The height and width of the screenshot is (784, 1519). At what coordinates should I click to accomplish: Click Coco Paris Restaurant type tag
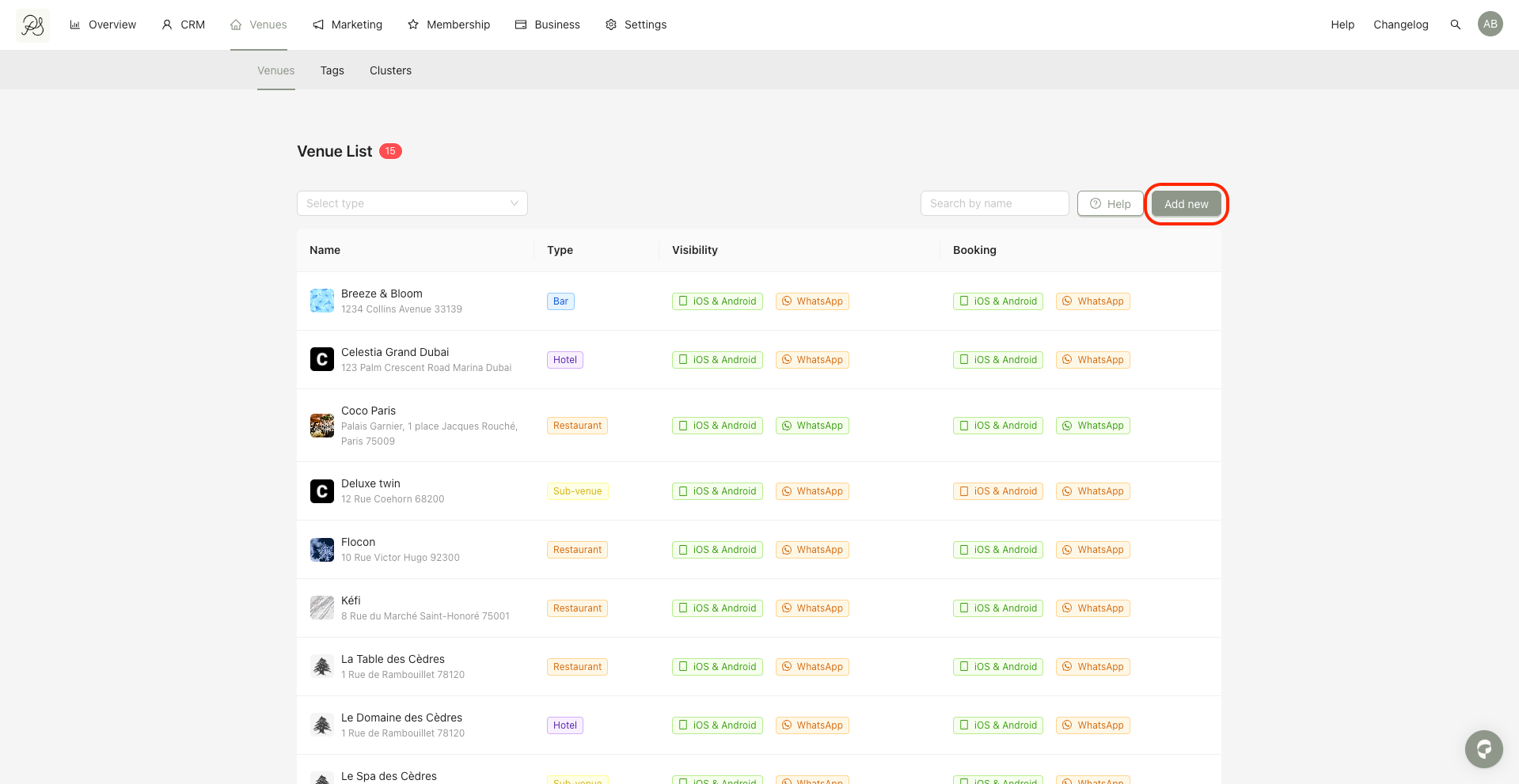577,426
